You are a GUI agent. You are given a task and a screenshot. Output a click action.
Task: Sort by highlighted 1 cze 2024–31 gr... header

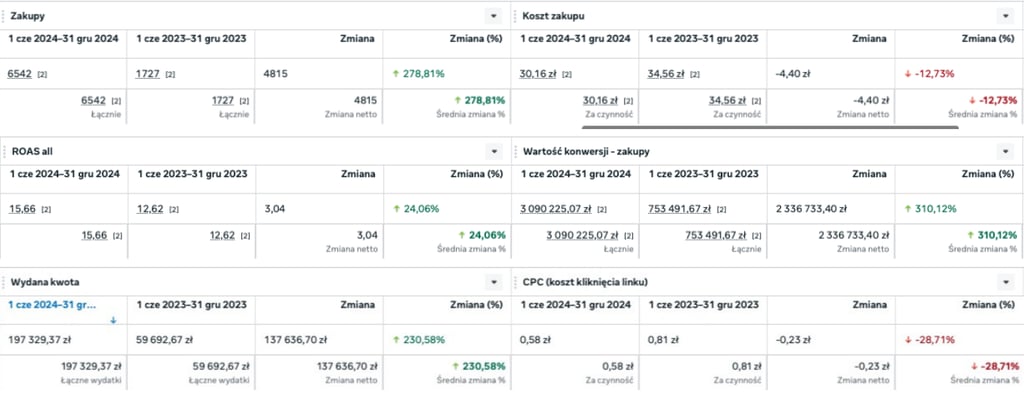coord(51,304)
